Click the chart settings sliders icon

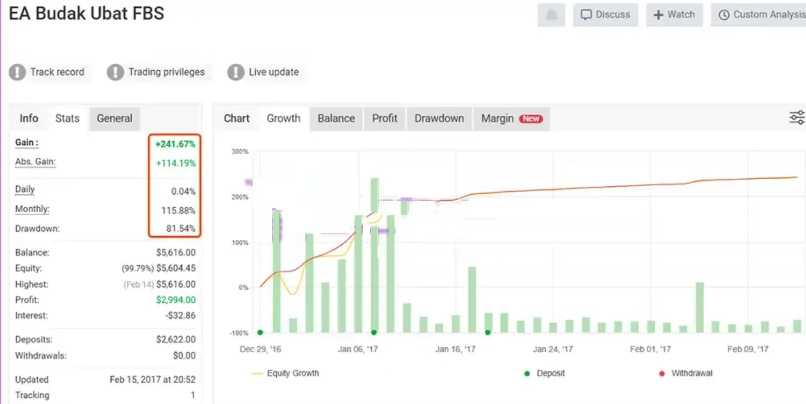coord(796,118)
